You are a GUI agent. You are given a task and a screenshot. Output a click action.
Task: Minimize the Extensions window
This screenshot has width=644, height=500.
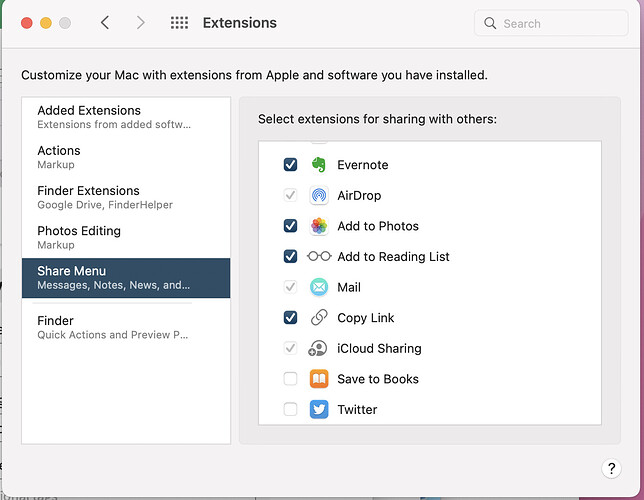pos(46,23)
